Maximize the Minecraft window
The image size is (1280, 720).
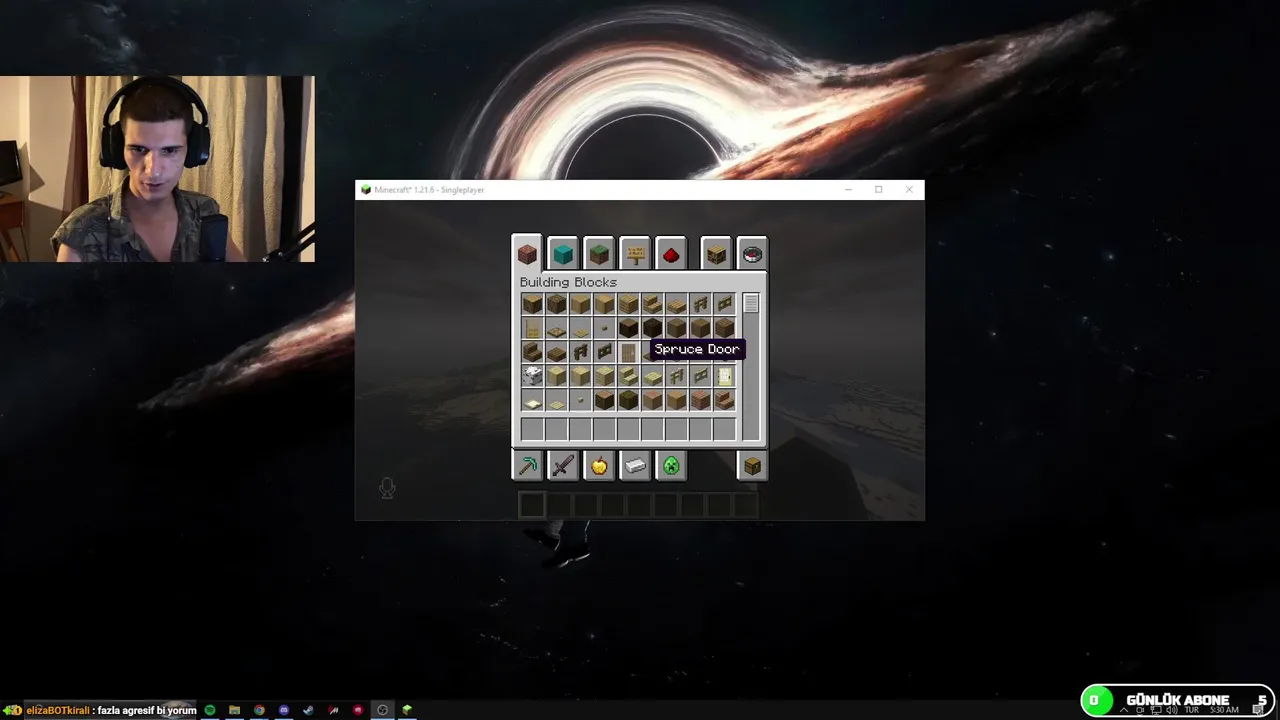878,189
